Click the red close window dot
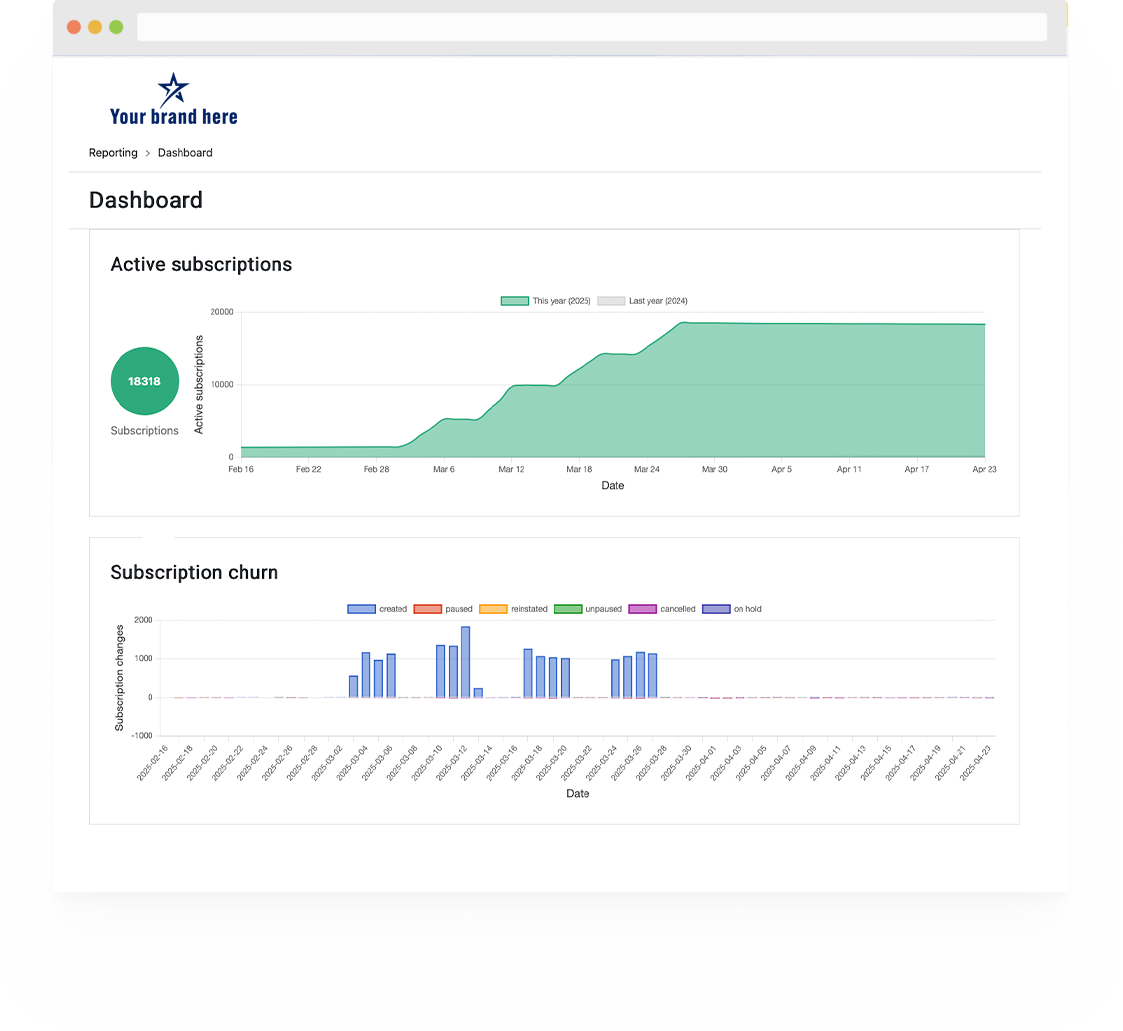Screen dimensions: 1123x1031 tap(74, 27)
